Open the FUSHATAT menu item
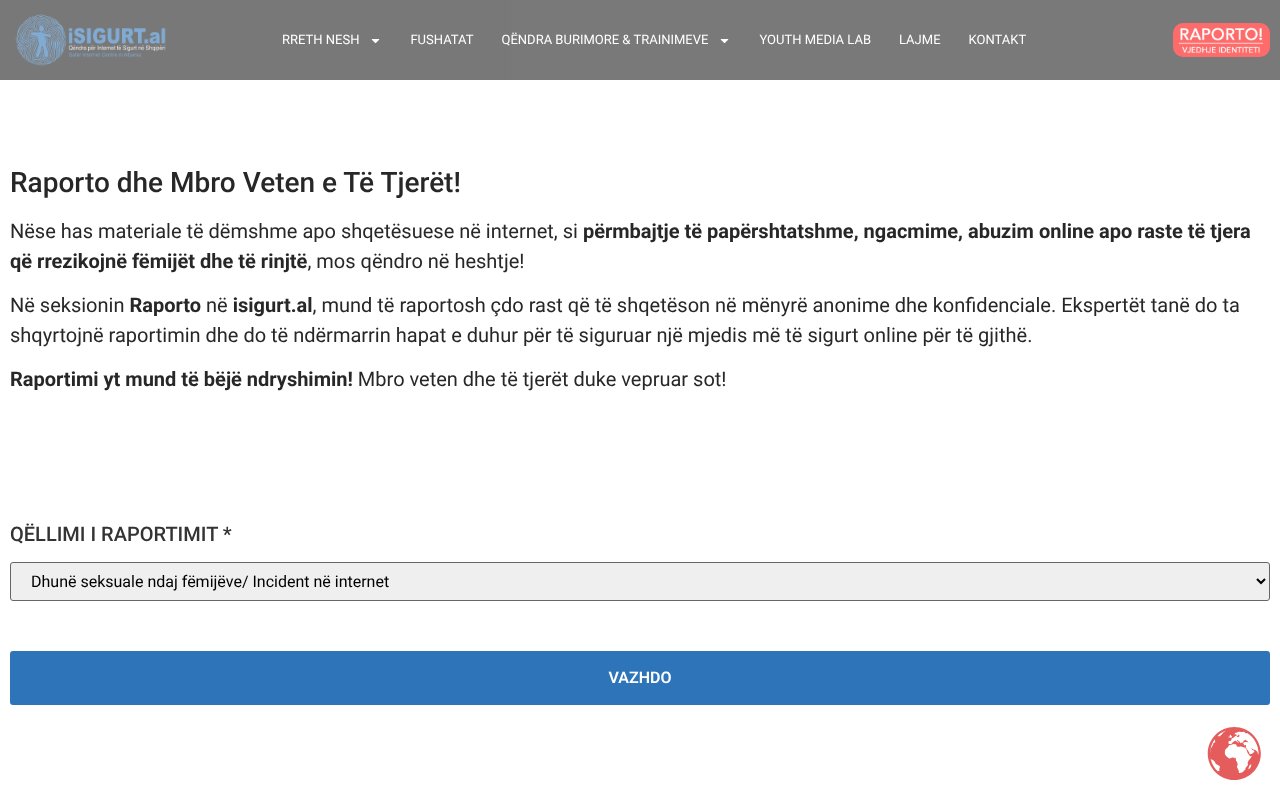This screenshot has width=1280, height=800. (x=441, y=40)
